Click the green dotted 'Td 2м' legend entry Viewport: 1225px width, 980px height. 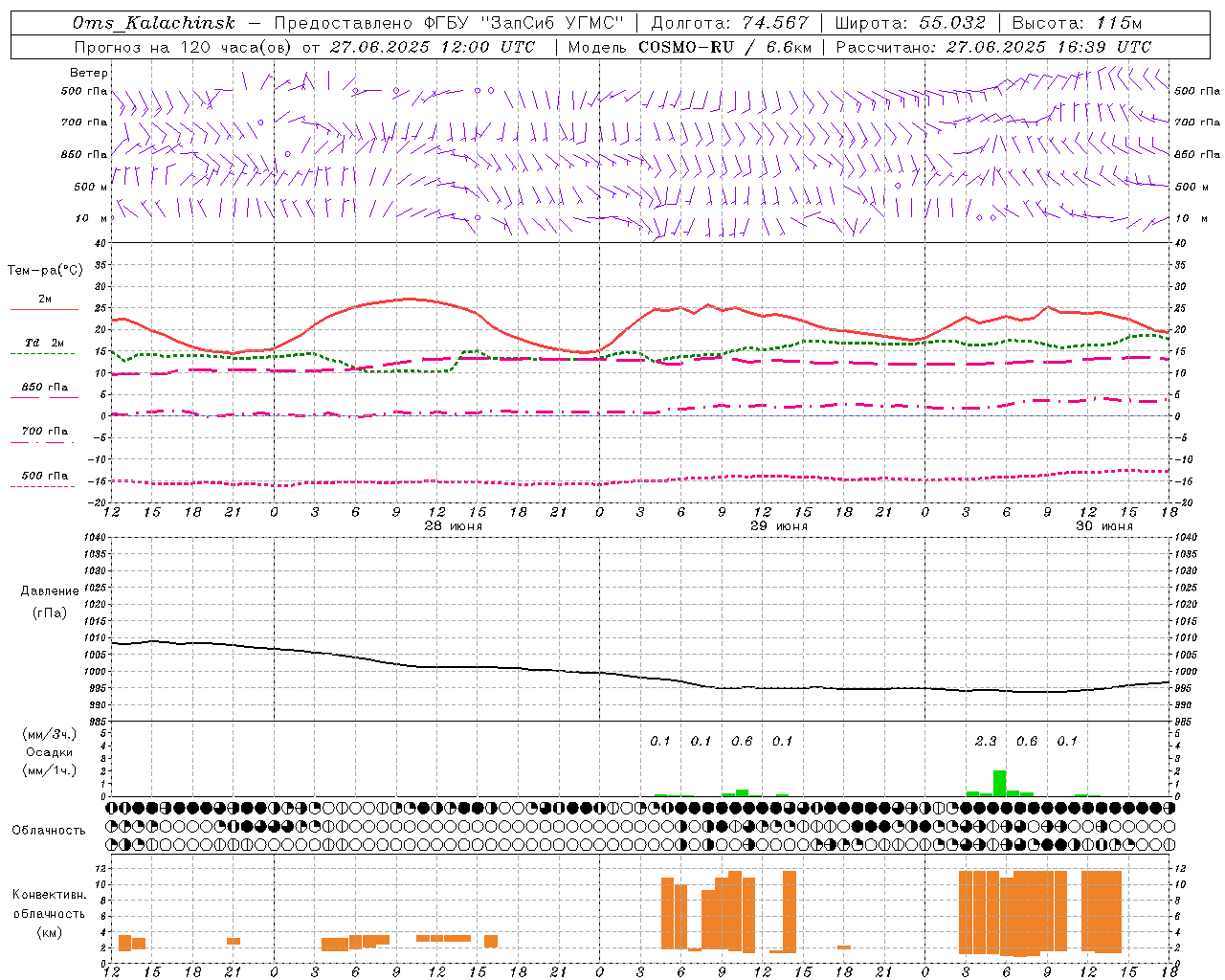click(44, 347)
